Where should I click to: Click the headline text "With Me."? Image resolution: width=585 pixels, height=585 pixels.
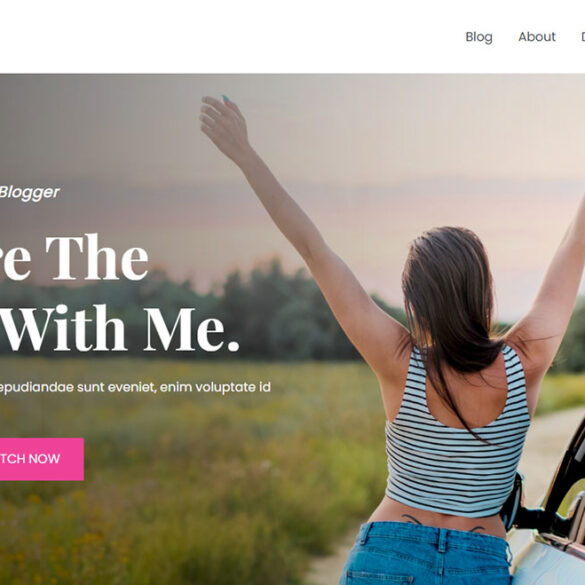click(119, 329)
